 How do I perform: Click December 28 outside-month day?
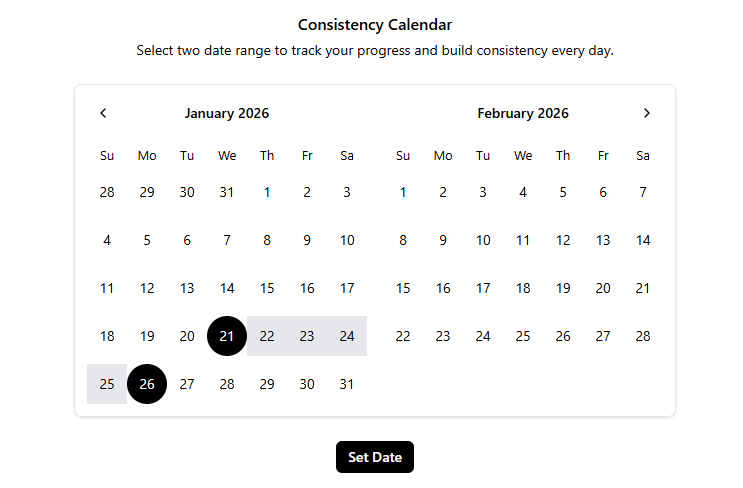click(107, 192)
